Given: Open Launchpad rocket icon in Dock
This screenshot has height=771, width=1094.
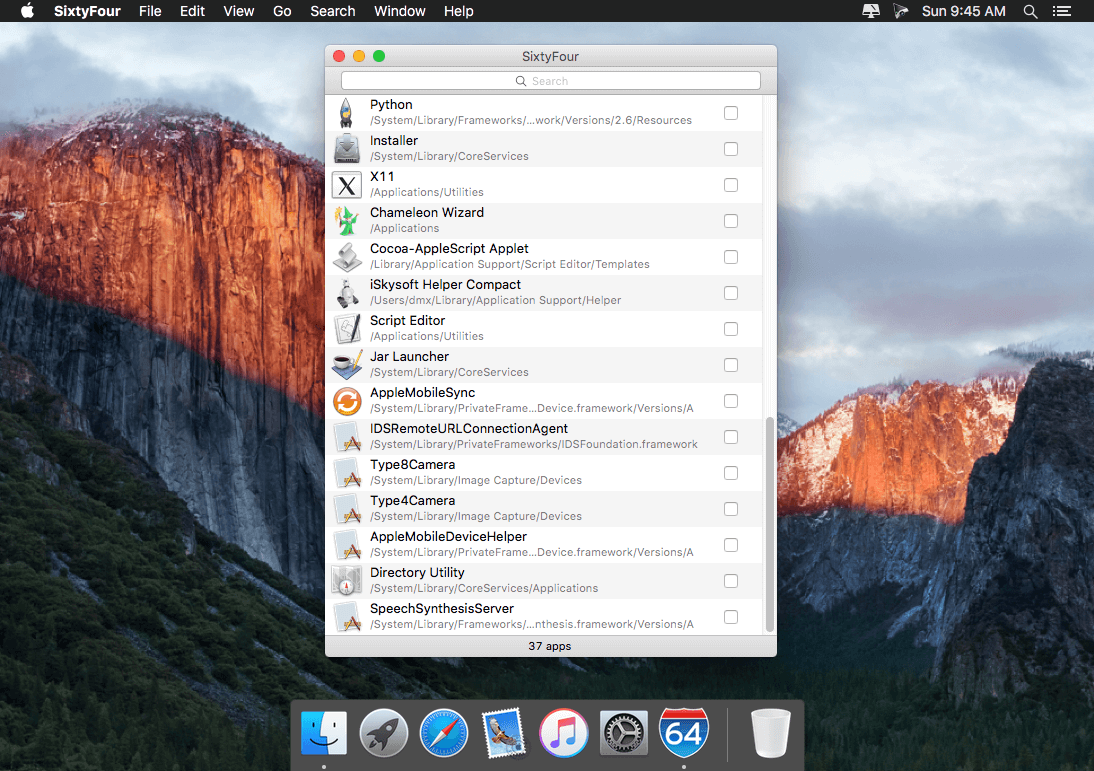Looking at the screenshot, I should (384, 733).
